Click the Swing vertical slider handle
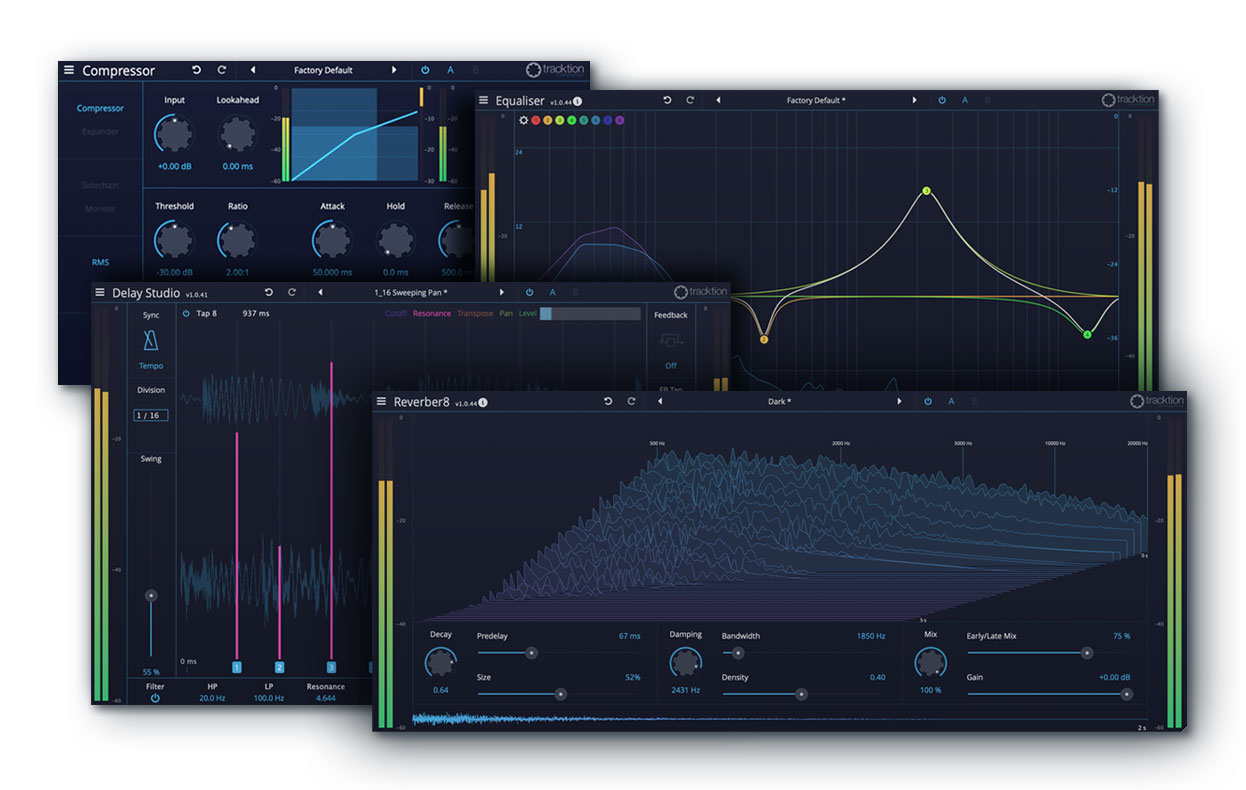 pos(151,595)
